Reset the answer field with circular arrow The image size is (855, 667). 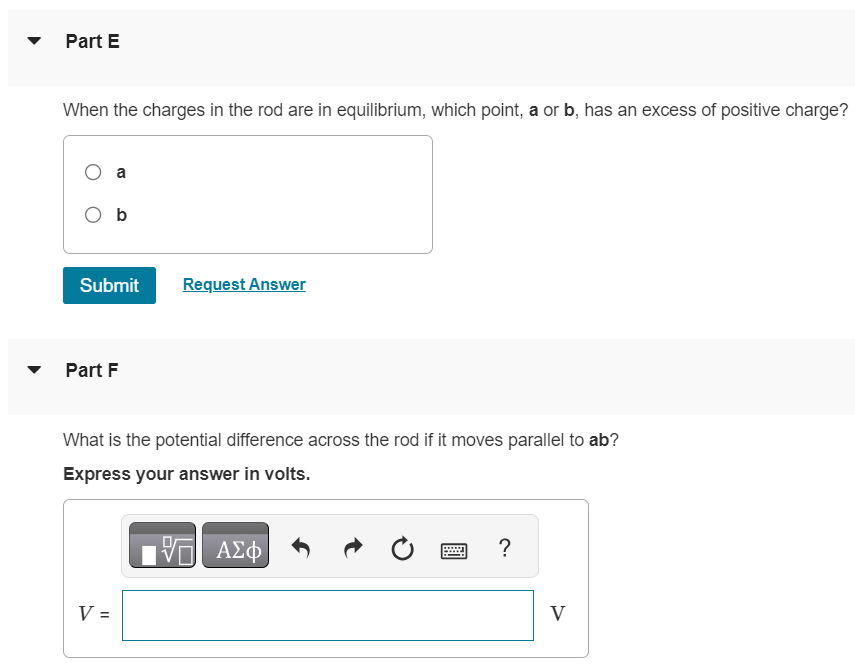pos(402,548)
